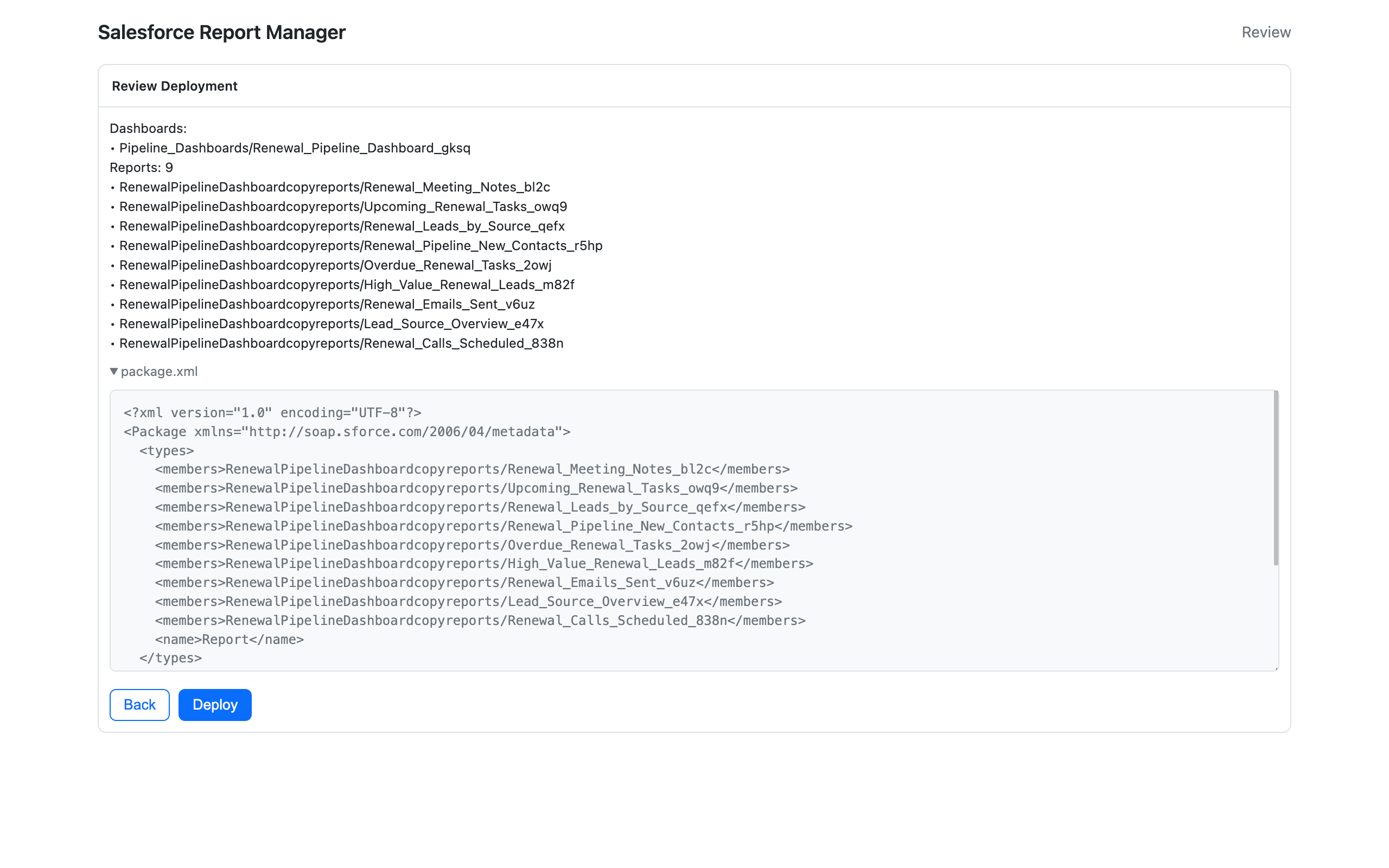Click XML members line for Upcoming_Renewal_Tasks_owq9
This screenshot has height=868, width=1389.
[x=476, y=488]
